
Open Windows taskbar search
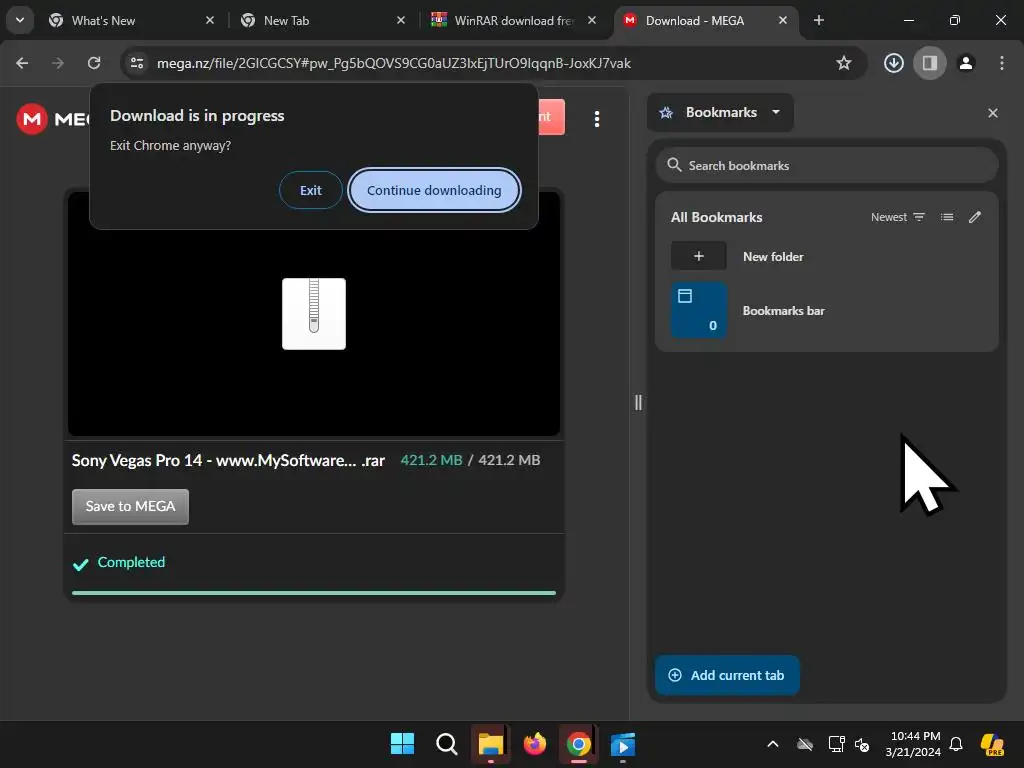point(447,743)
